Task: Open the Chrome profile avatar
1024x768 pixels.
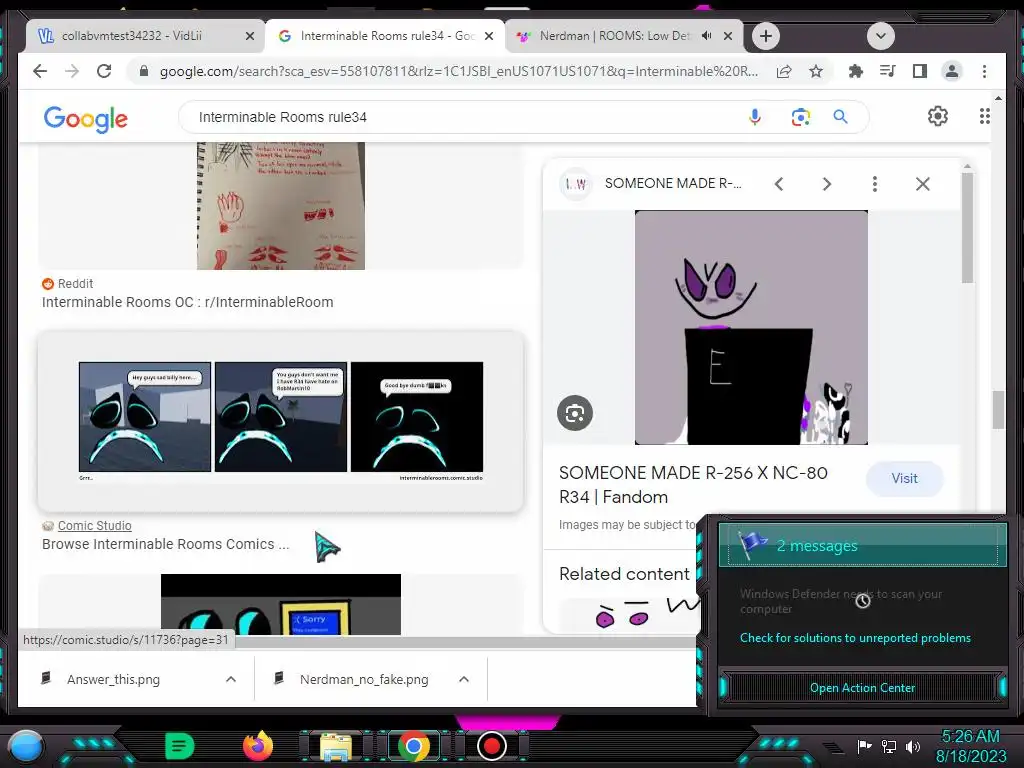Action: (952, 71)
